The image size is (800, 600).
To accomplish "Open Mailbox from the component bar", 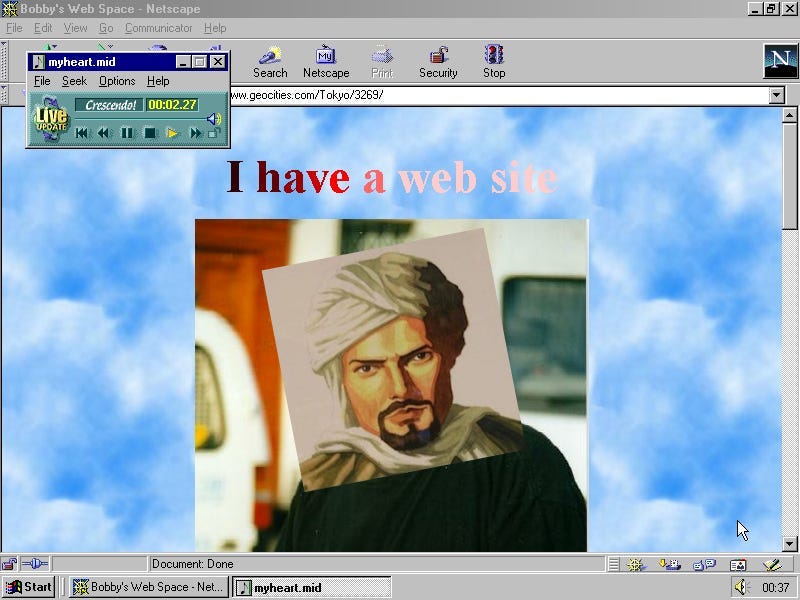I will pyautogui.click(x=669, y=564).
